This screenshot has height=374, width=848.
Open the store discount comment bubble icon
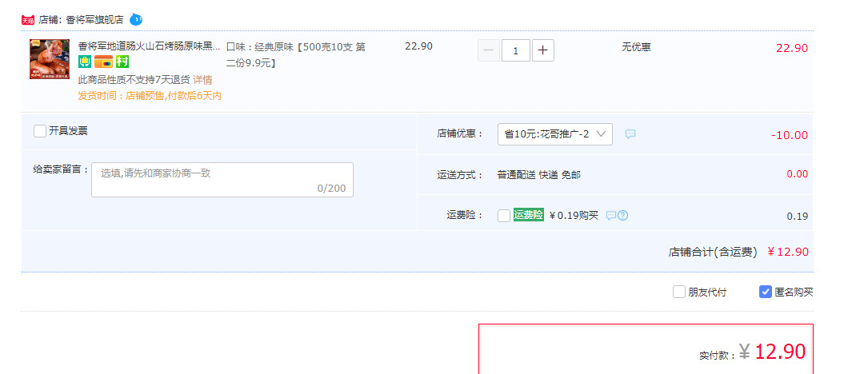click(630, 134)
